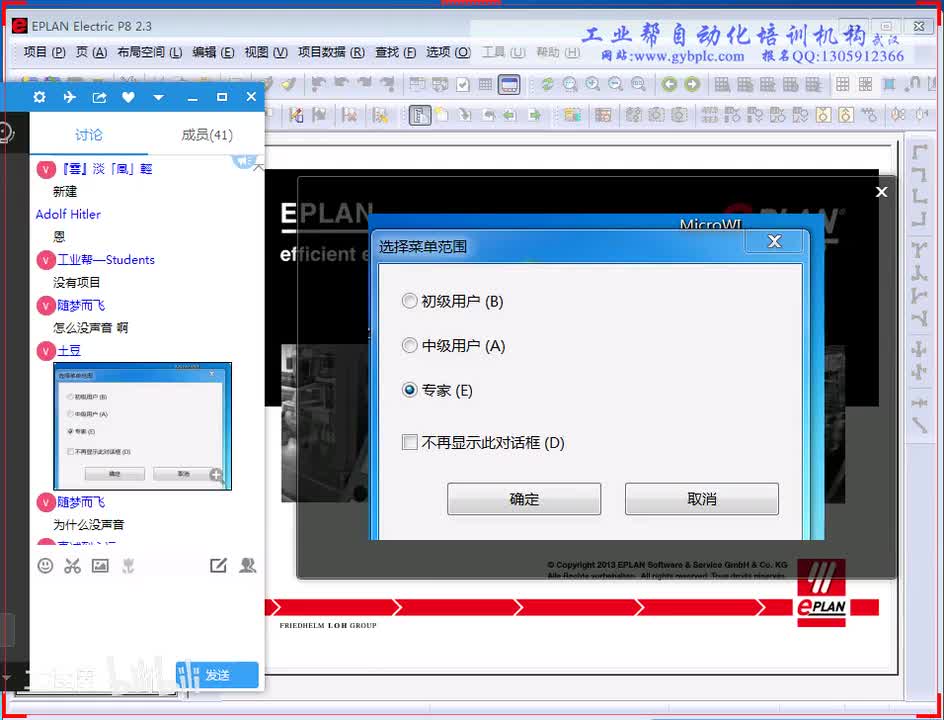Select the 初级用户 (B) radio button

[x=409, y=301]
